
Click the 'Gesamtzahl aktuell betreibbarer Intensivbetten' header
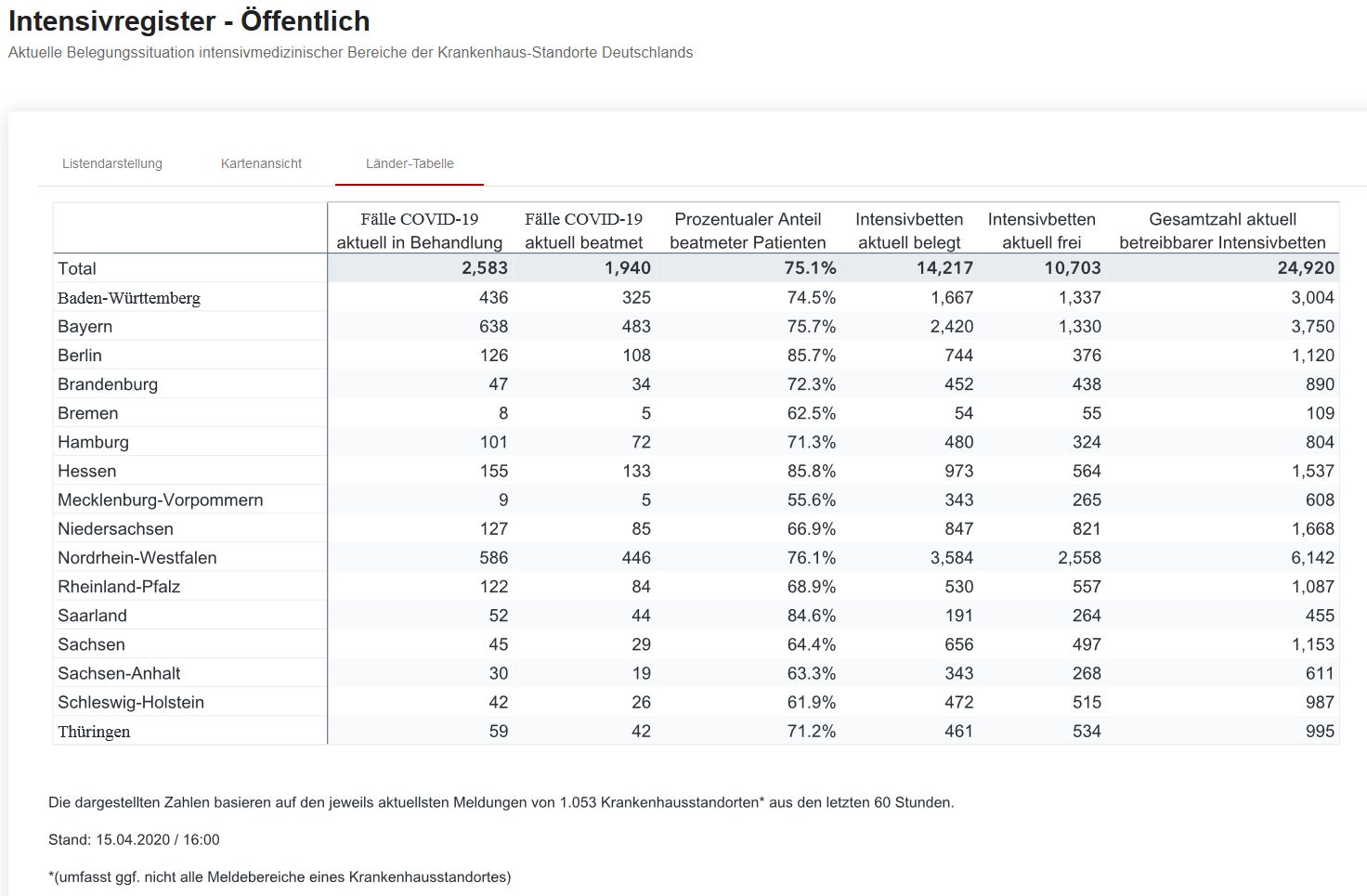coord(1222,230)
